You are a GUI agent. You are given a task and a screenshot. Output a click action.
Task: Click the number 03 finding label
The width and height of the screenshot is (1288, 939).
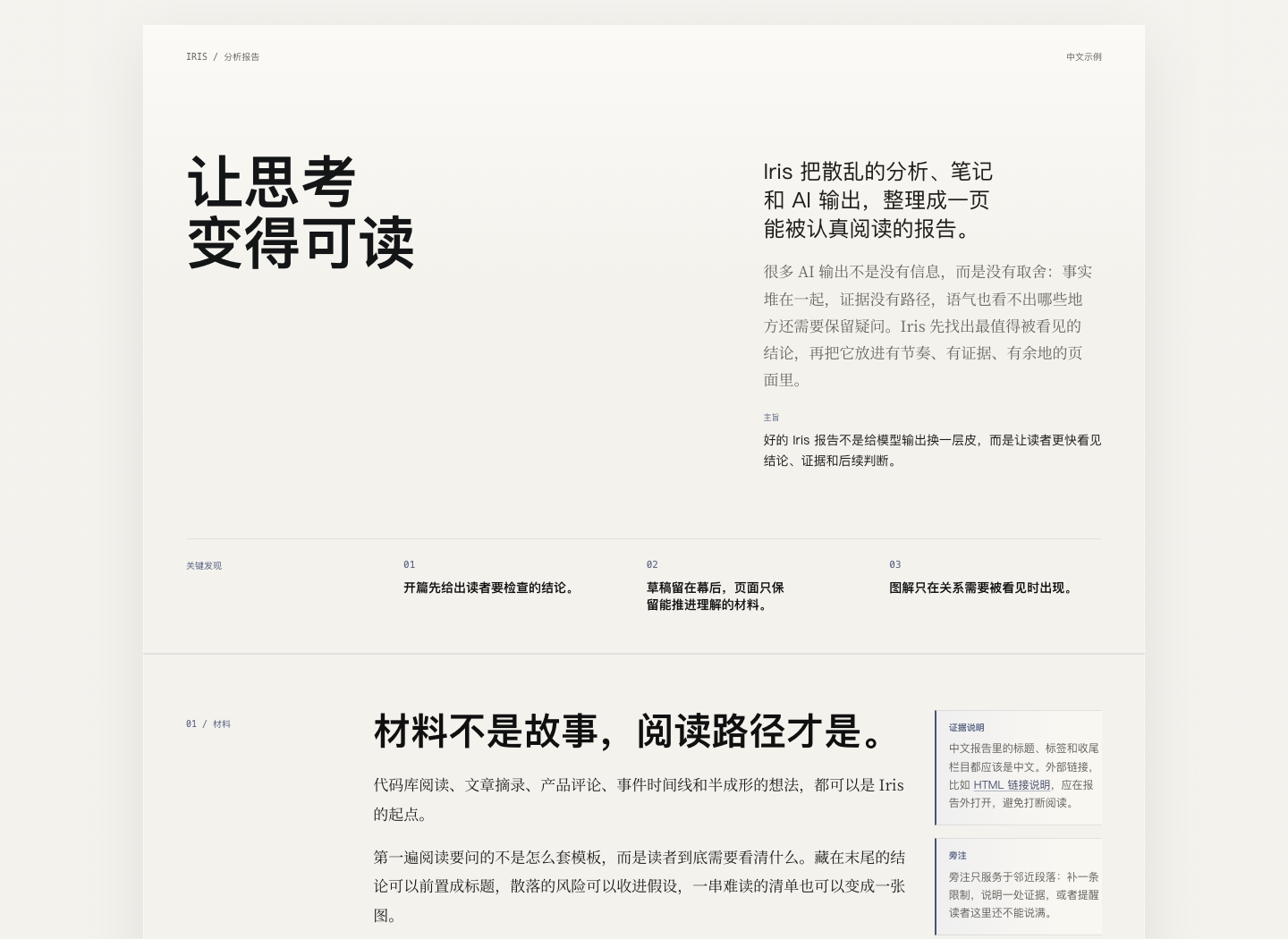(894, 564)
